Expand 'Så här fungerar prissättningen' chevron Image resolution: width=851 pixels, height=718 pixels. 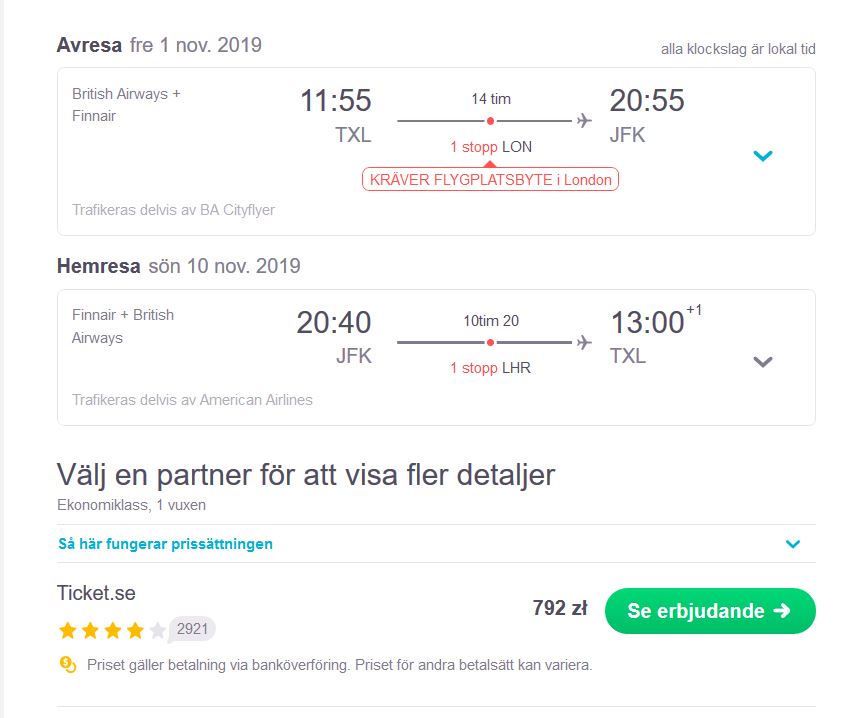coord(793,544)
